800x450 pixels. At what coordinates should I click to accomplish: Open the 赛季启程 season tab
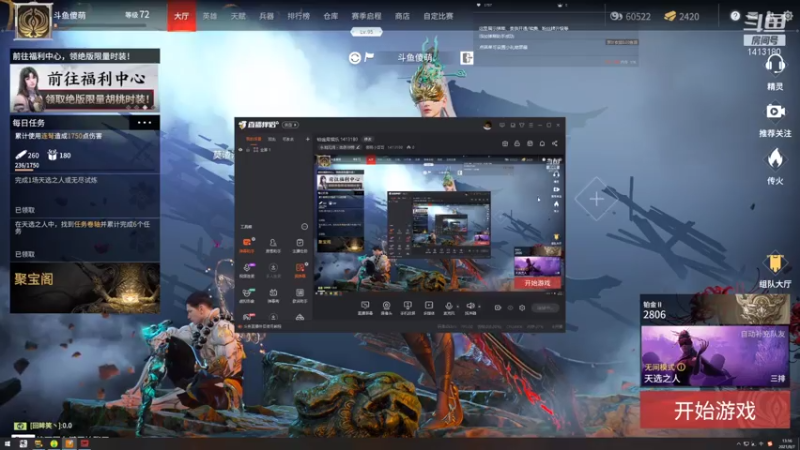[366, 16]
